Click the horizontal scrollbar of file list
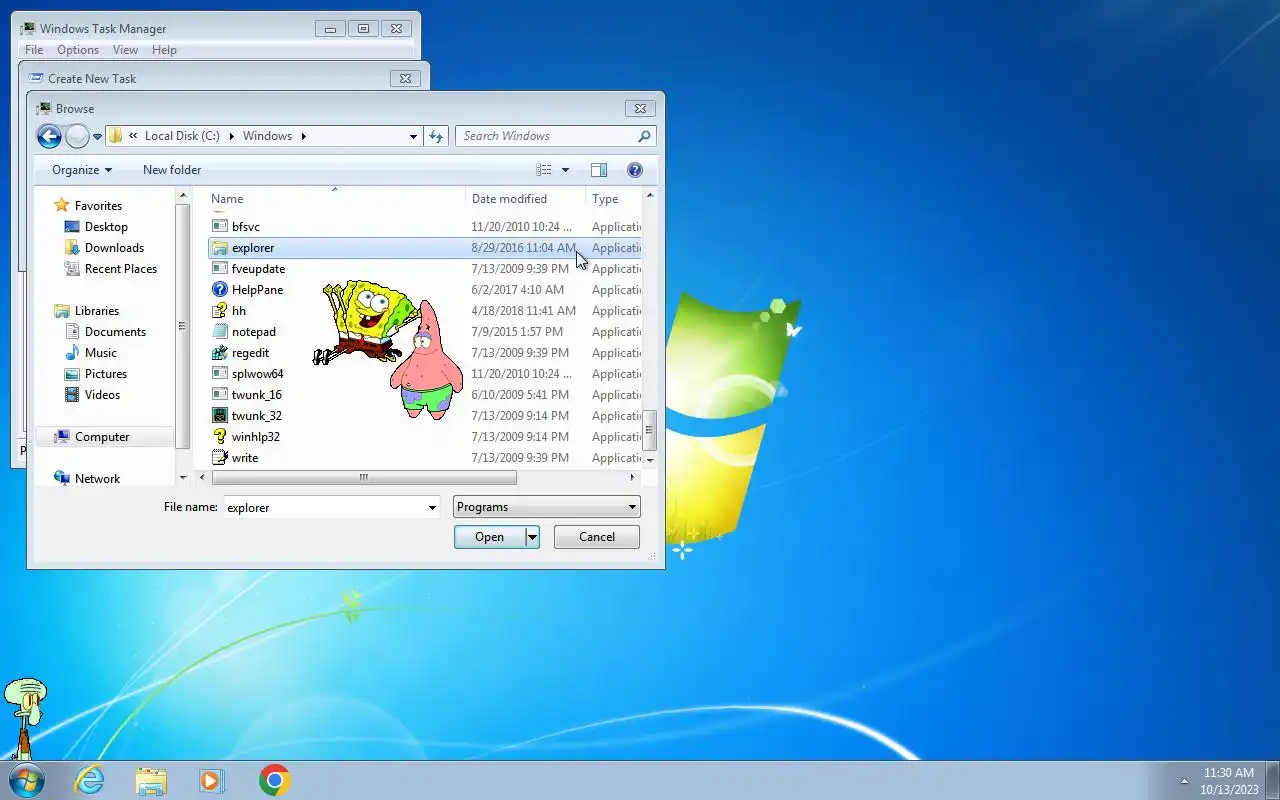Screen dimensions: 1280x800 click(x=364, y=478)
